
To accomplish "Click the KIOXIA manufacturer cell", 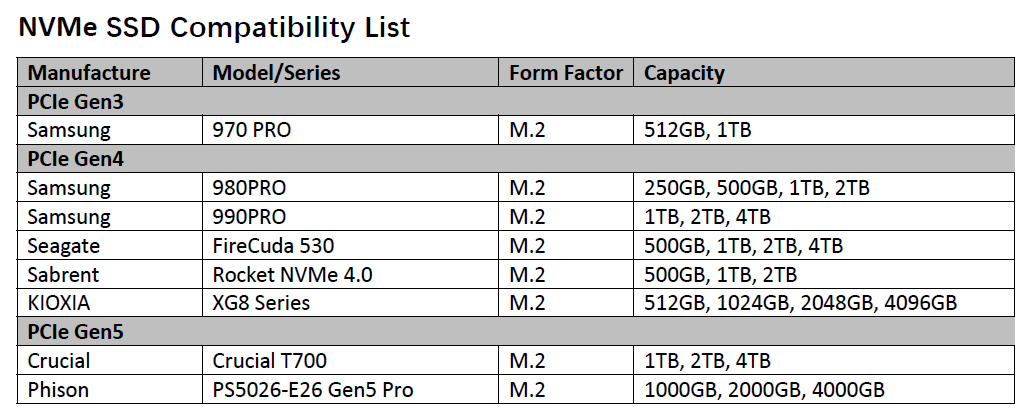I will [x=110, y=303].
